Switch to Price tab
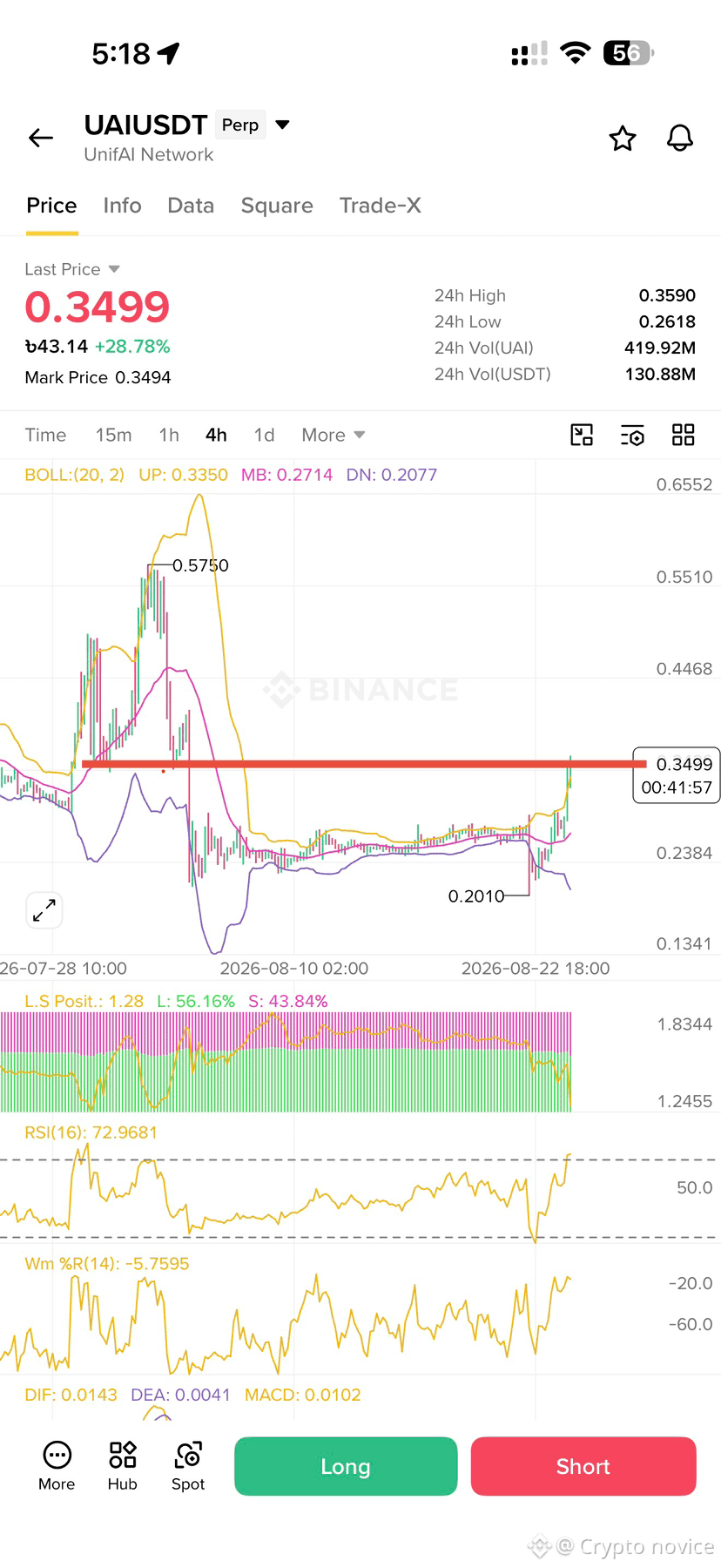 51,206
